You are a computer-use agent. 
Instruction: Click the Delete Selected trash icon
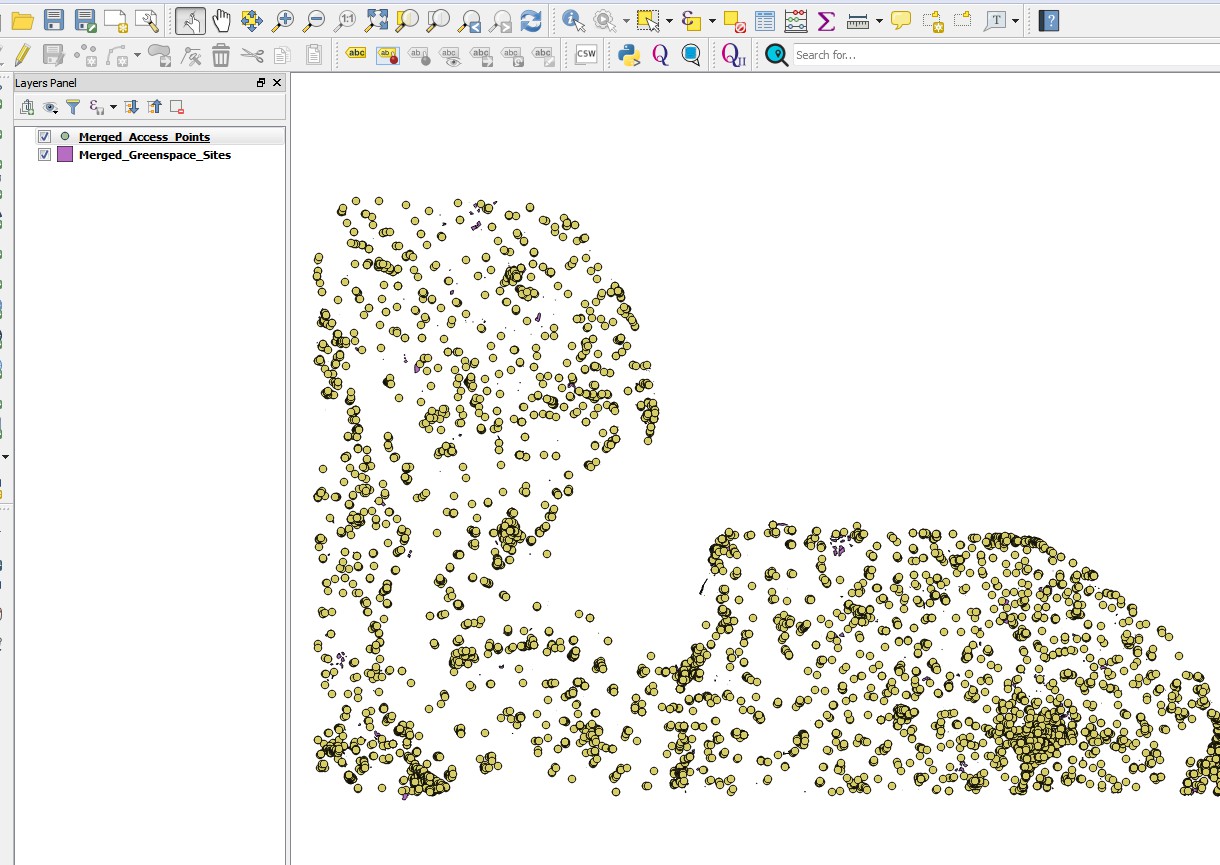point(221,55)
